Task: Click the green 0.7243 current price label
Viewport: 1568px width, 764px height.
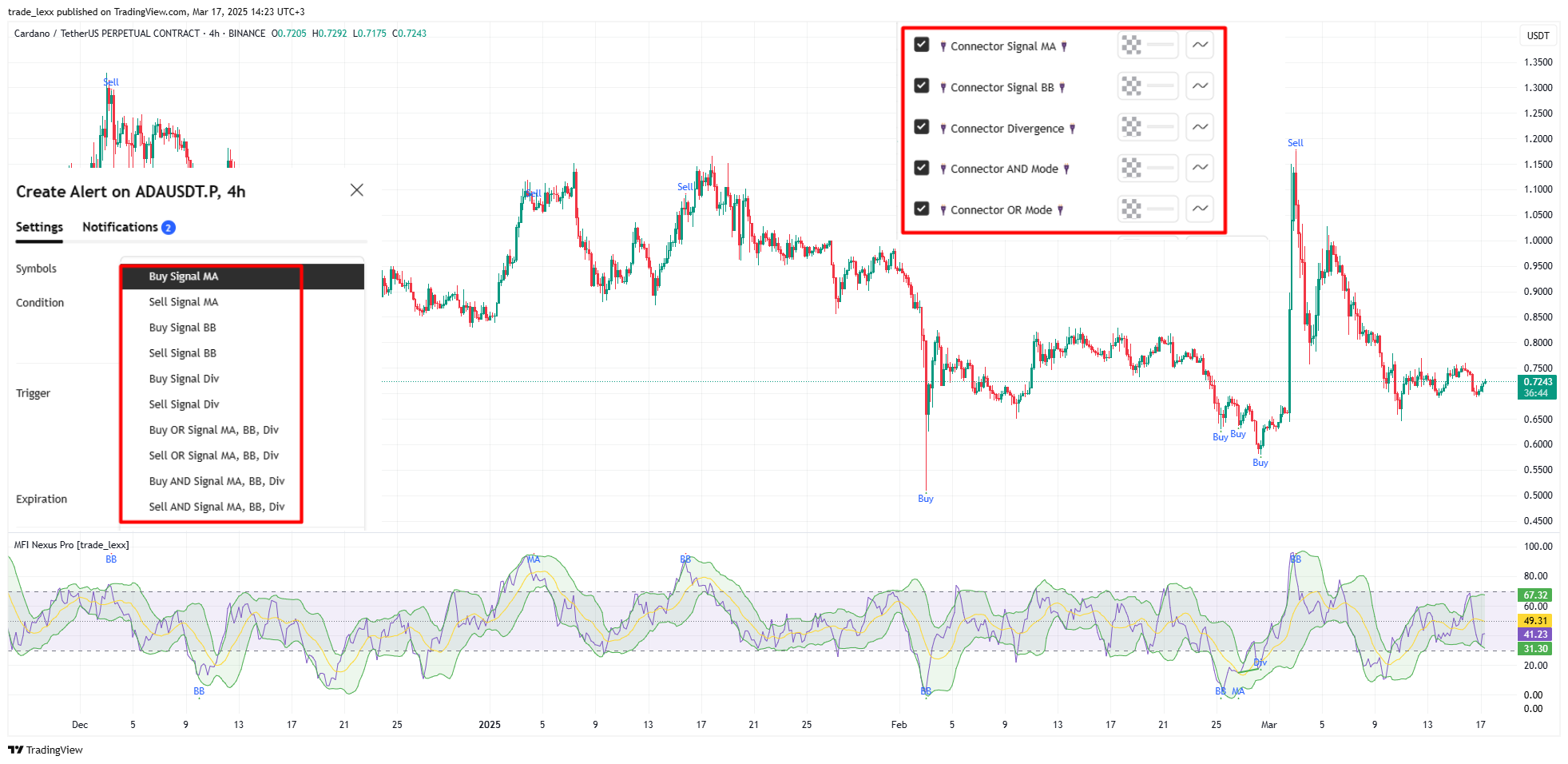Action: 1537,387
